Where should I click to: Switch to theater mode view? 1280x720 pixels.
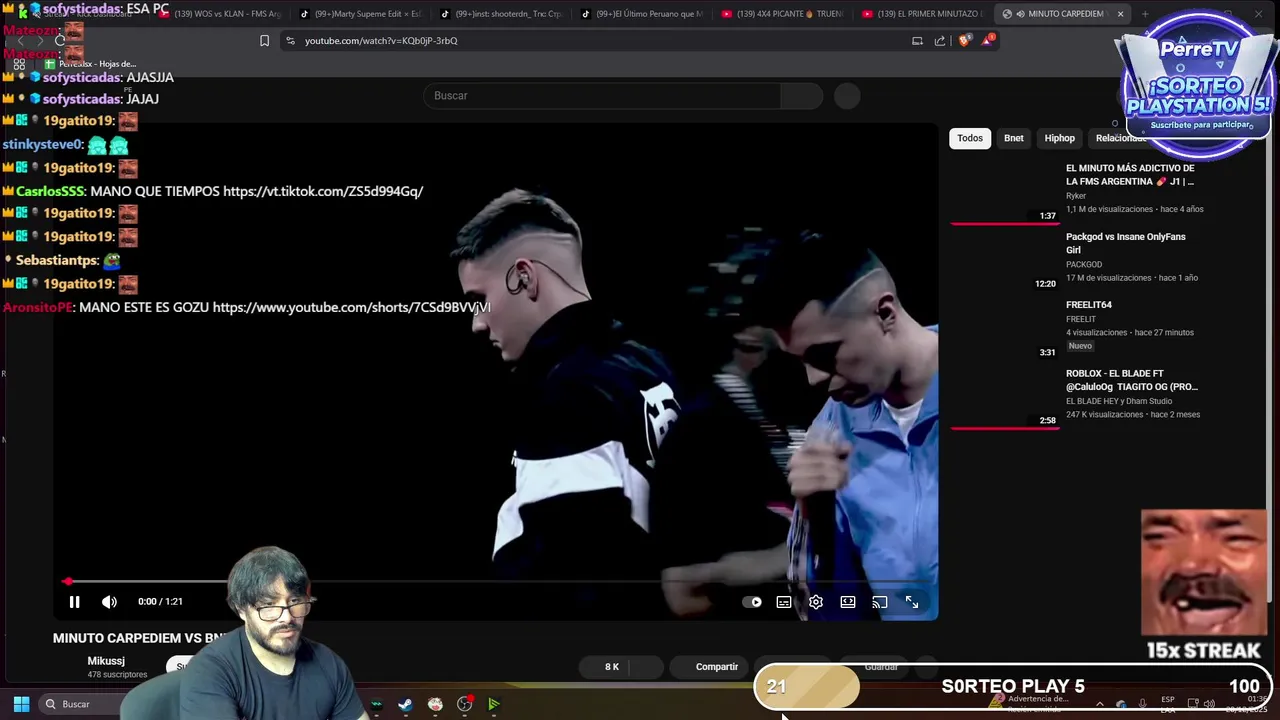pyautogui.click(x=848, y=602)
